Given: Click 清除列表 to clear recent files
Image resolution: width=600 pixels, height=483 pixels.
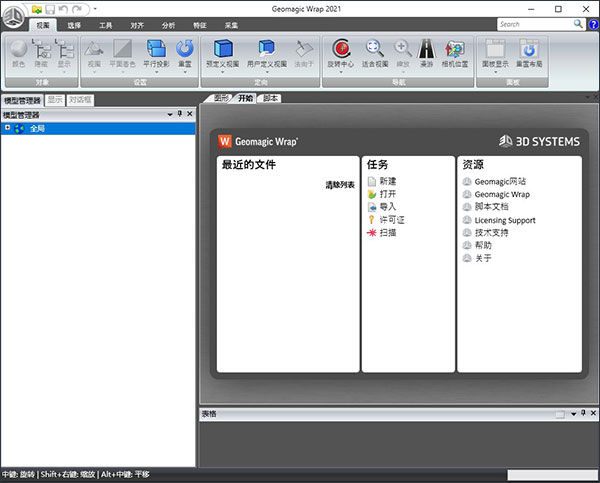Looking at the screenshot, I should (x=339, y=185).
